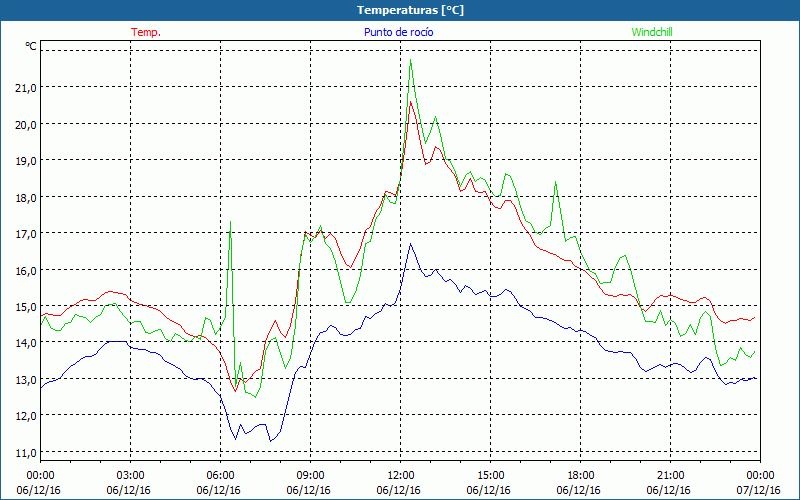Click the 11,0 y-axis value

tap(27, 453)
